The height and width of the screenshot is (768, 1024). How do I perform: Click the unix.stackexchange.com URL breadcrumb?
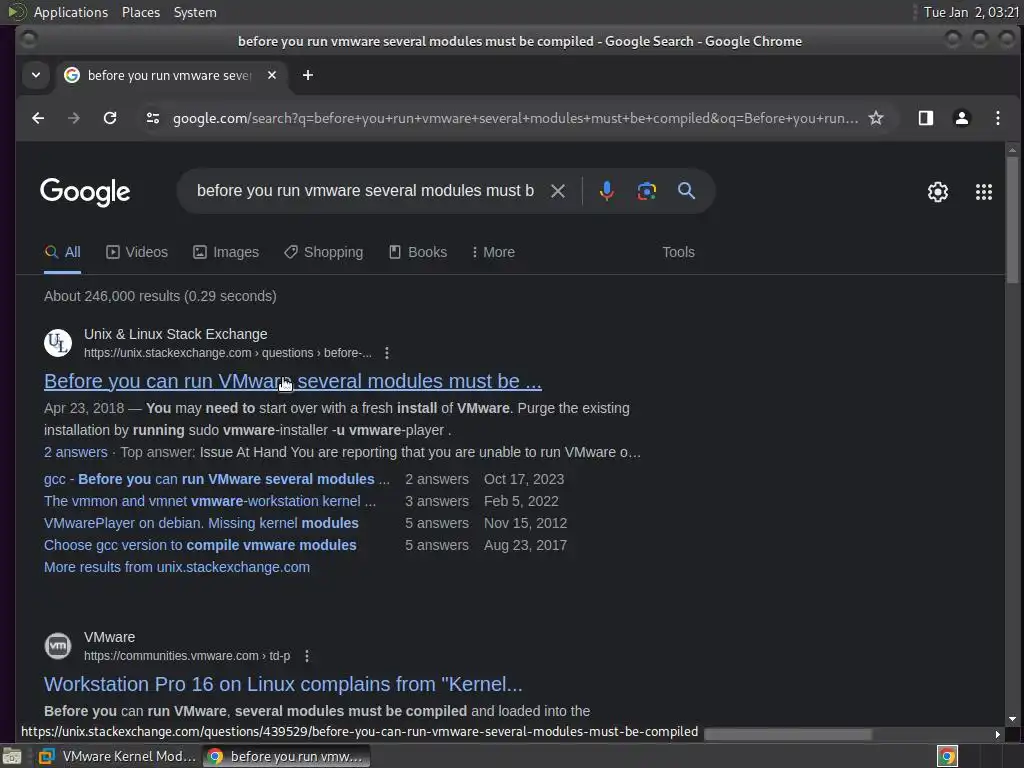227,353
